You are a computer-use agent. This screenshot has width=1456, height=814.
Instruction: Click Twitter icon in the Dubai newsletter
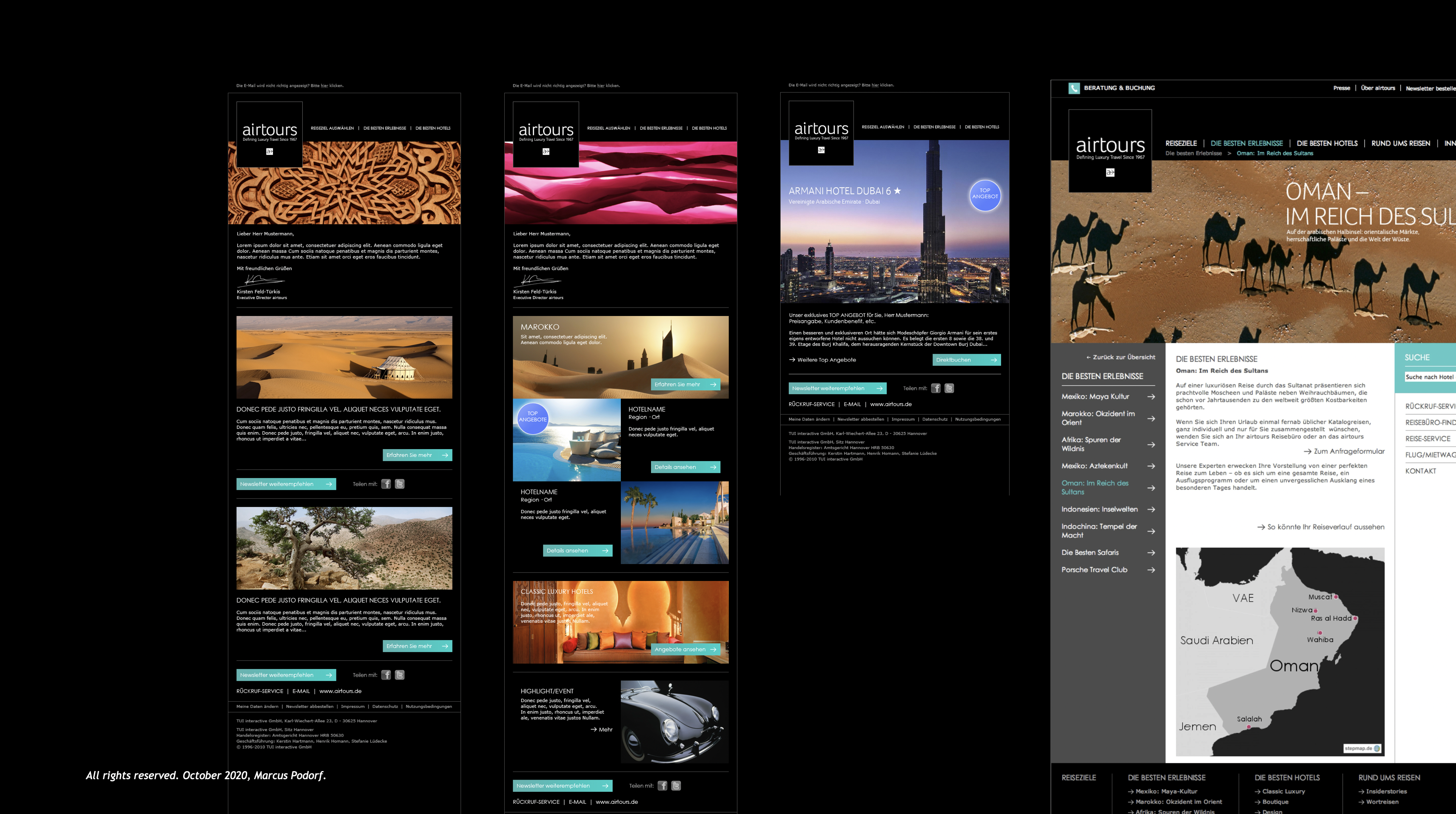click(950, 388)
